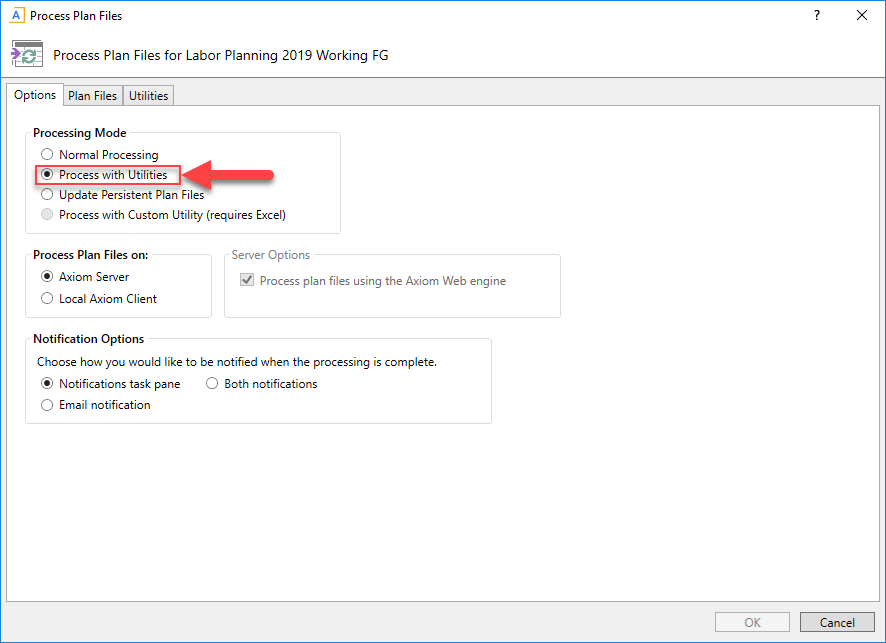The image size is (886, 643).
Task: Click the OK button
Action: [752, 622]
